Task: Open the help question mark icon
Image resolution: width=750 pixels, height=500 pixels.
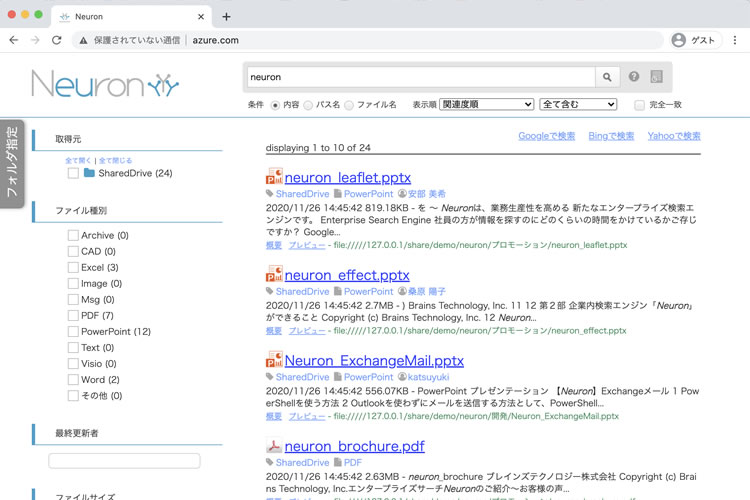Action: [634, 77]
